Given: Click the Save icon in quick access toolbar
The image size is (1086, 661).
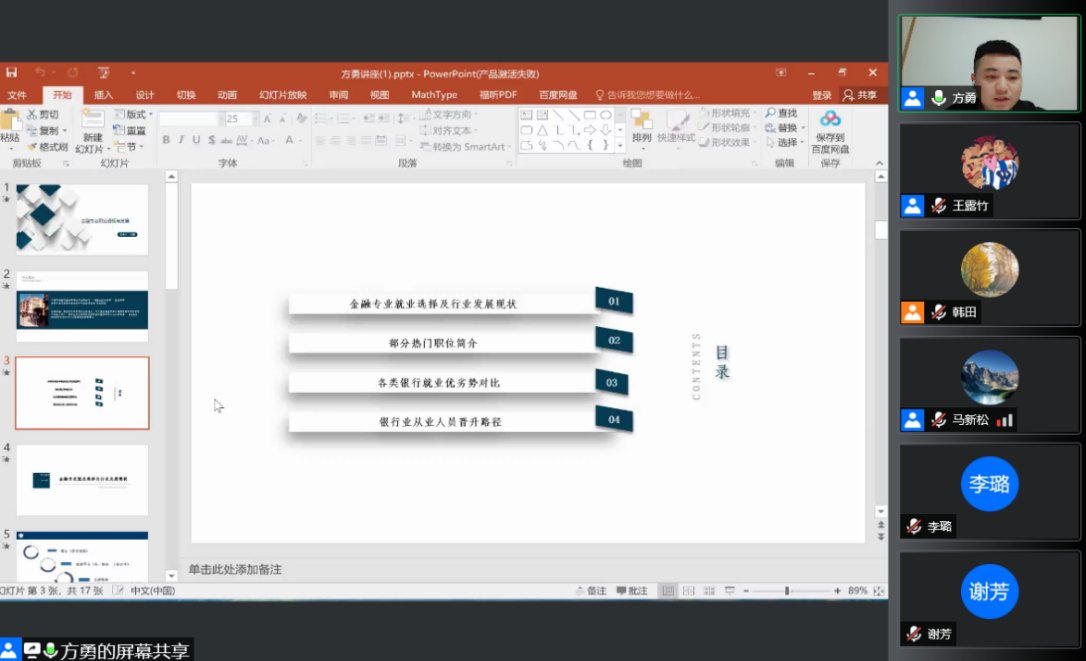Looking at the screenshot, I should (x=11, y=73).
